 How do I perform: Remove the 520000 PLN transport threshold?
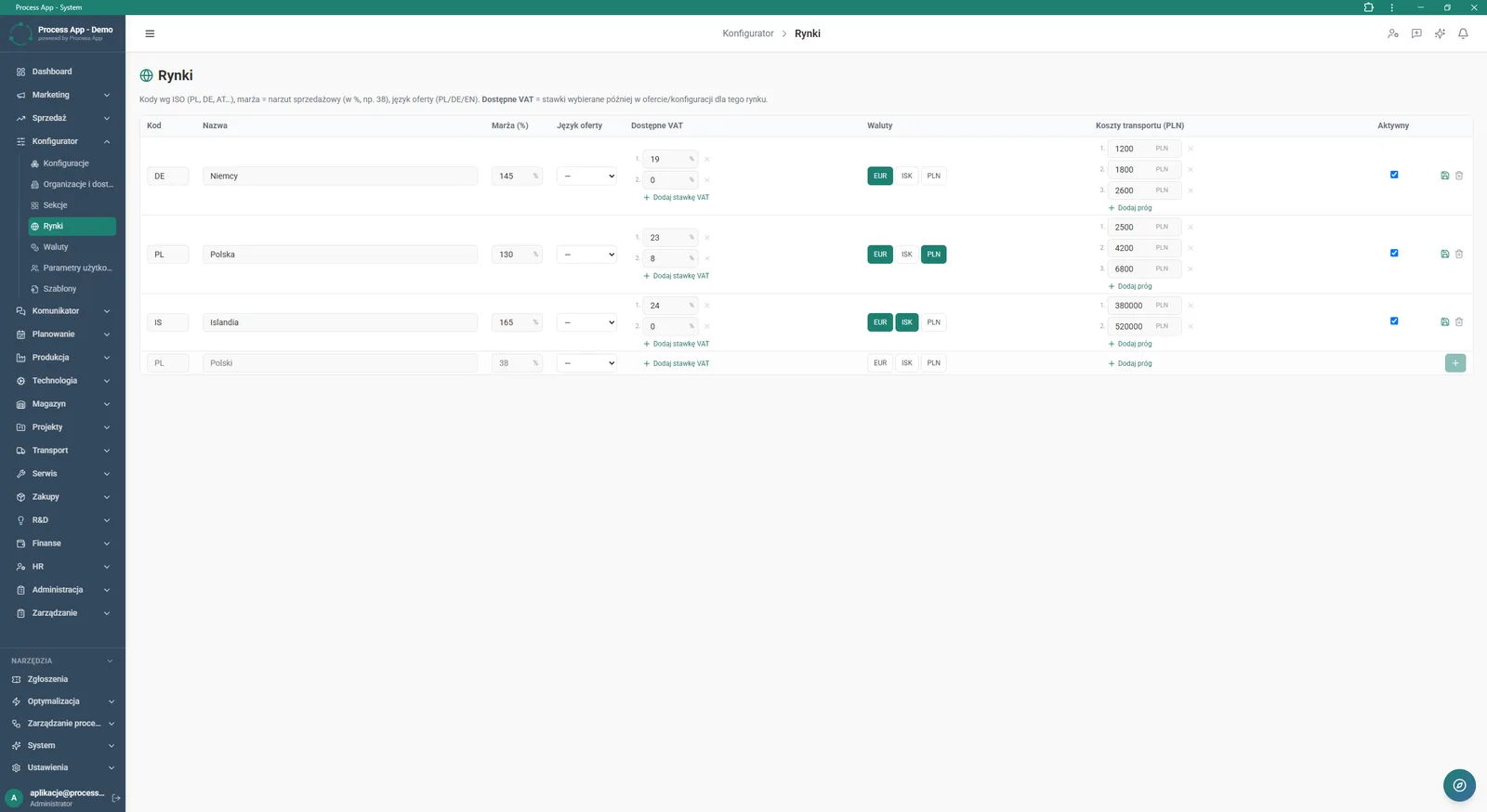(x=1191, y=326)
